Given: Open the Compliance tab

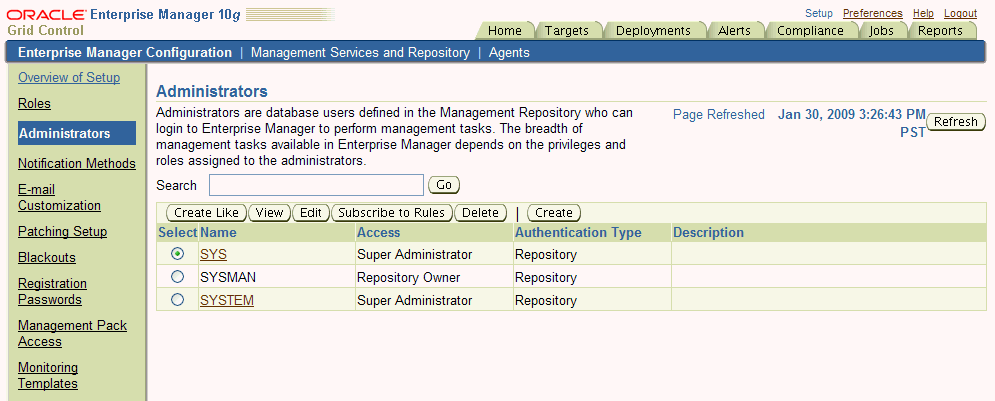Looking at the screenshot, I should coord(810,30).
